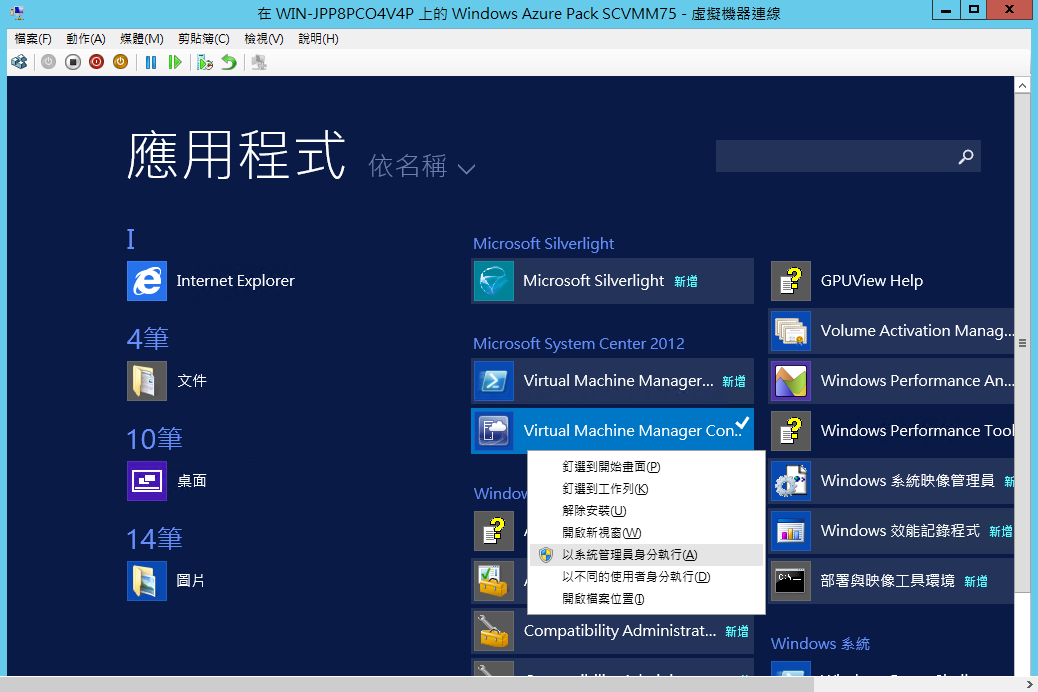
Task: Click the magnifier search icon
Action: pos(966,156)
